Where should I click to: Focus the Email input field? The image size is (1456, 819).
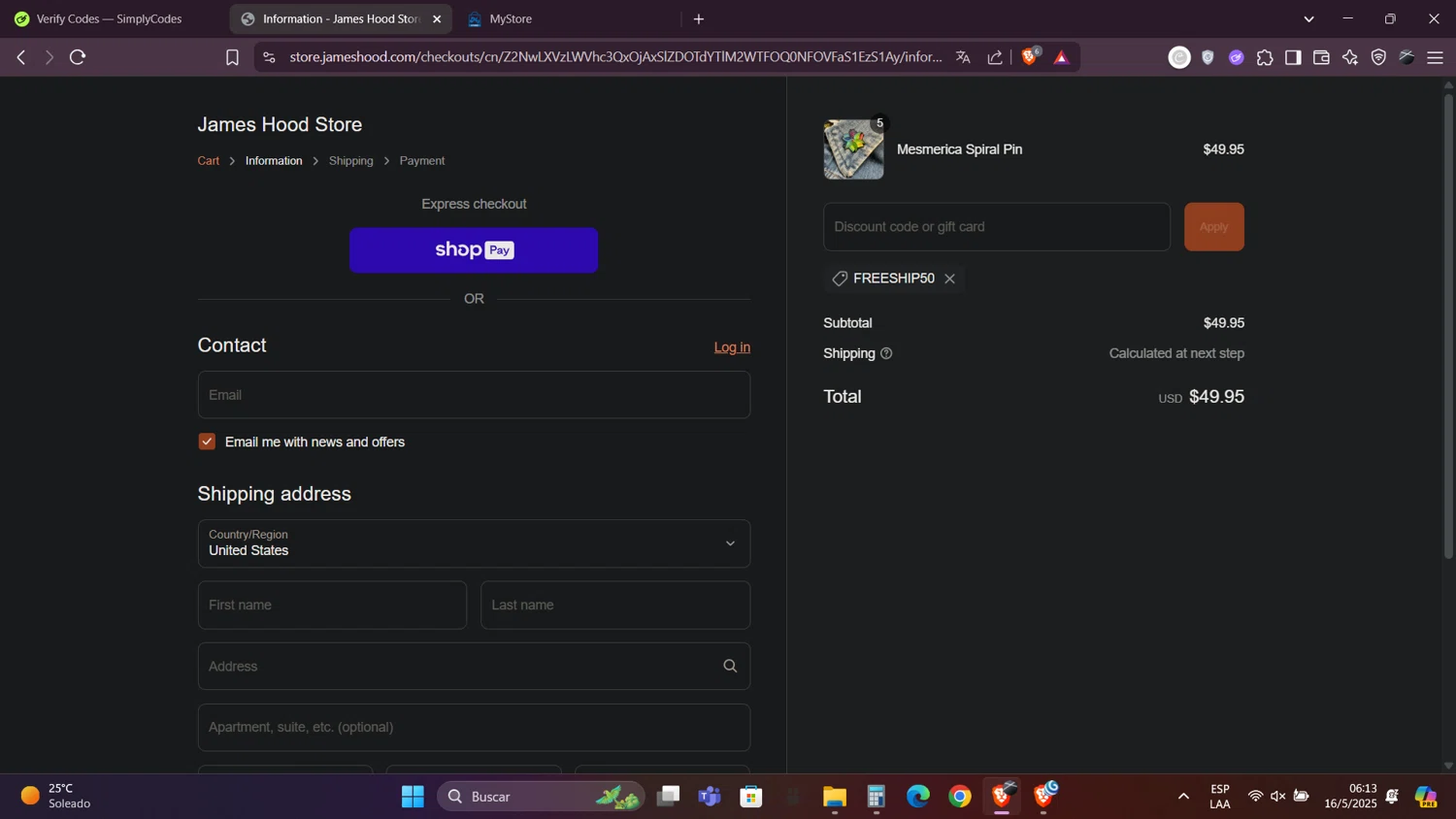[x=474, y=395]
